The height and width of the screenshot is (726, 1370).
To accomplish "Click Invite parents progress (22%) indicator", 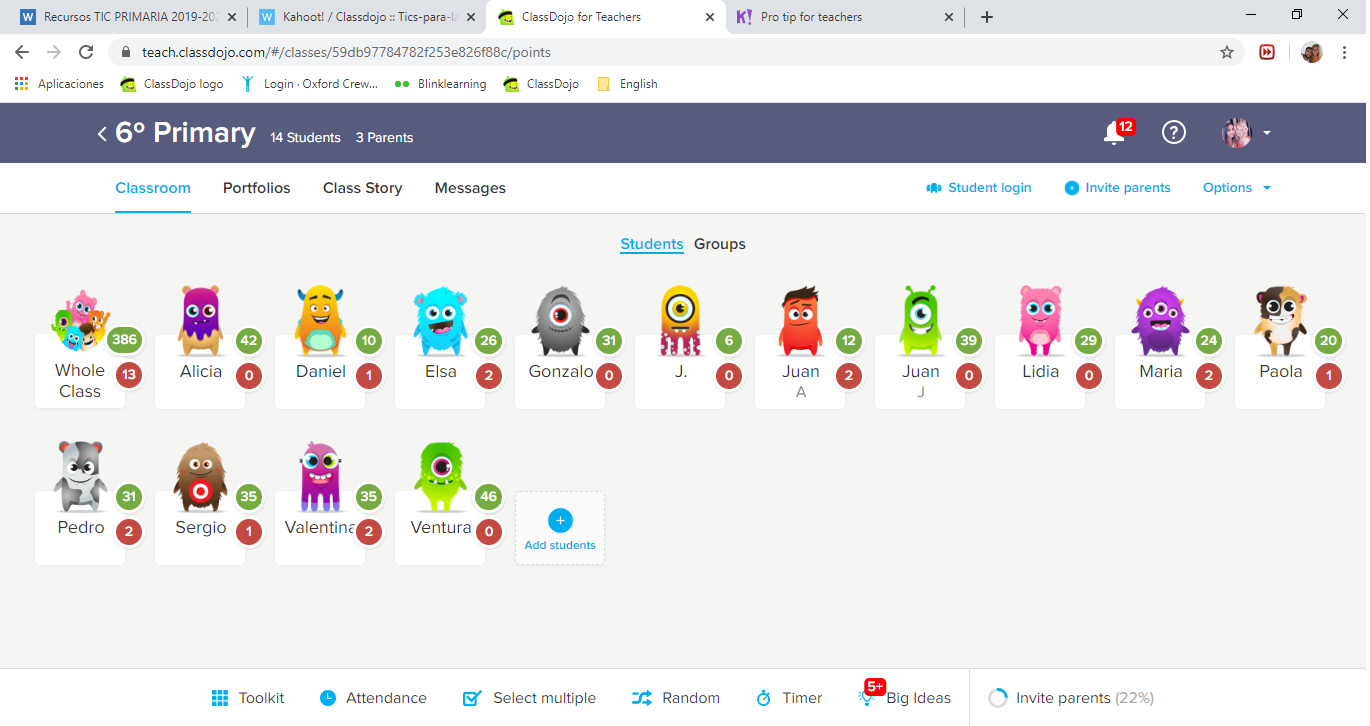I will pos(1070,698).
